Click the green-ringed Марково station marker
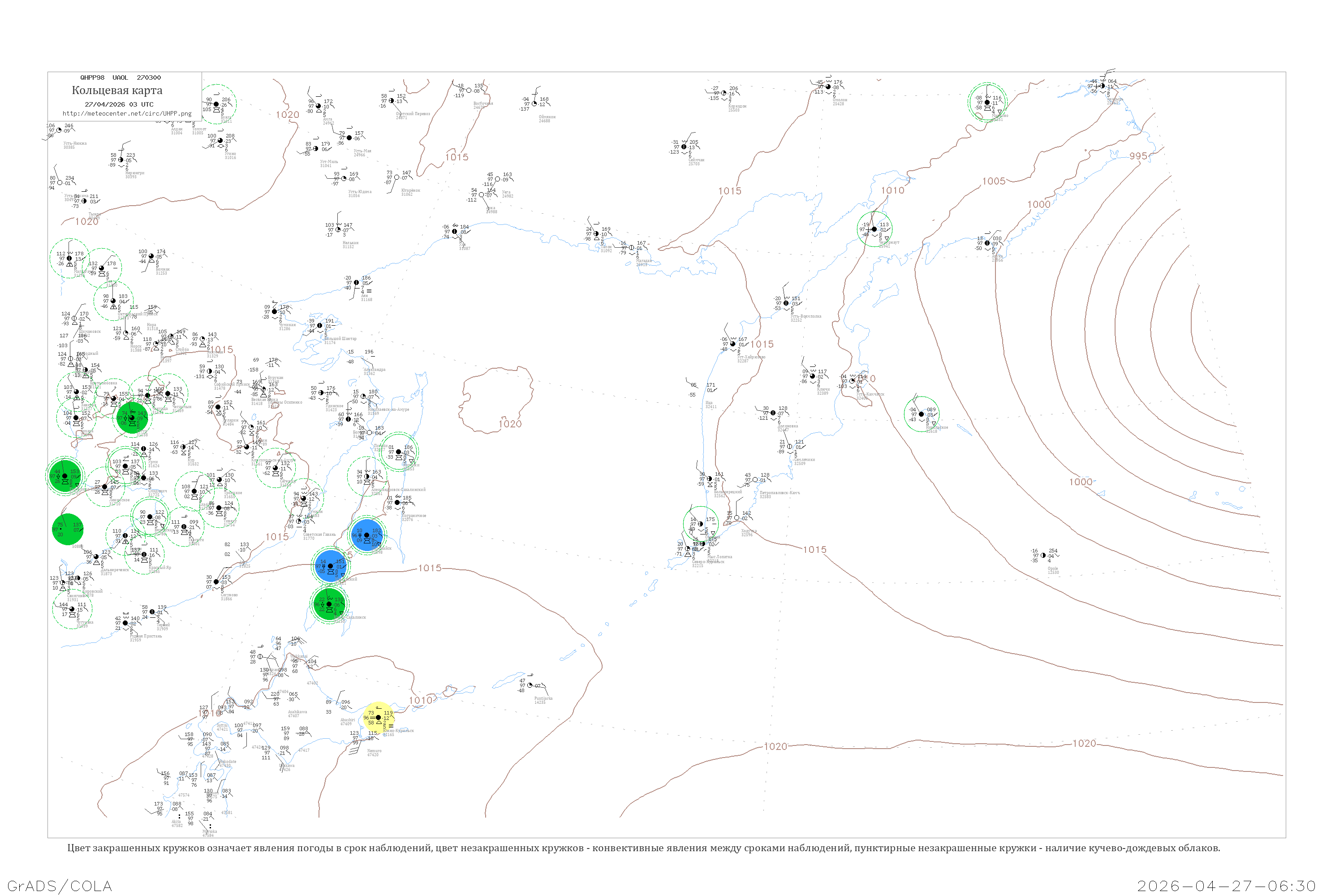1344x896 pixels. (987, 102)
